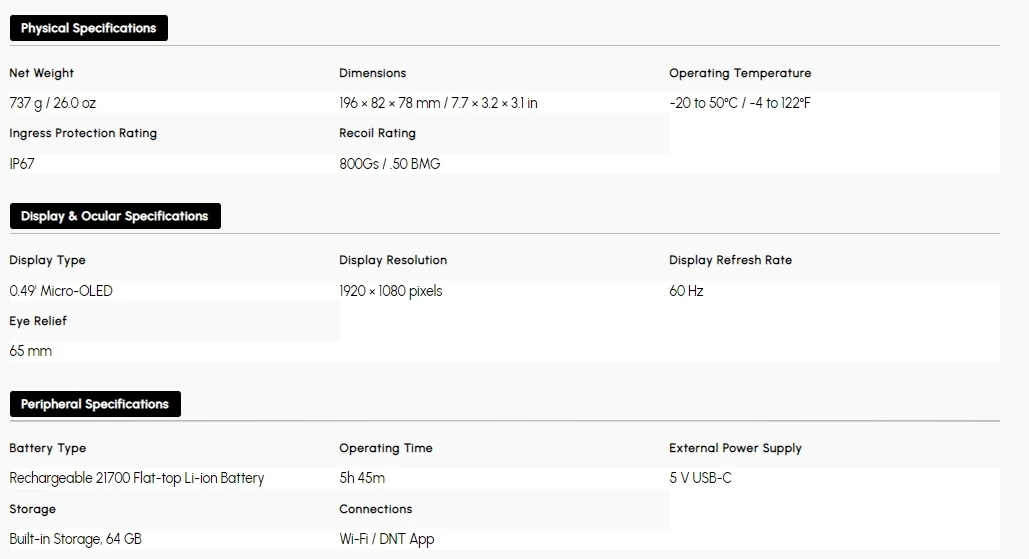The image size is (1029, 559).
Task: Click the Rechargeable 21700 Flat-top Li-ion Battery value
Action: (x=136, y=478)
